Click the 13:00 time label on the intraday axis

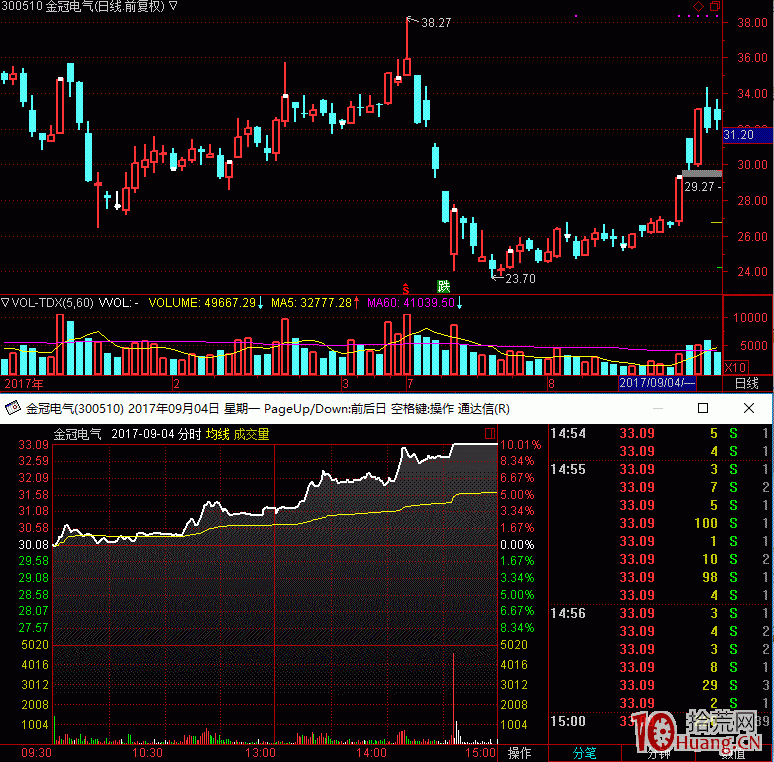260,753
